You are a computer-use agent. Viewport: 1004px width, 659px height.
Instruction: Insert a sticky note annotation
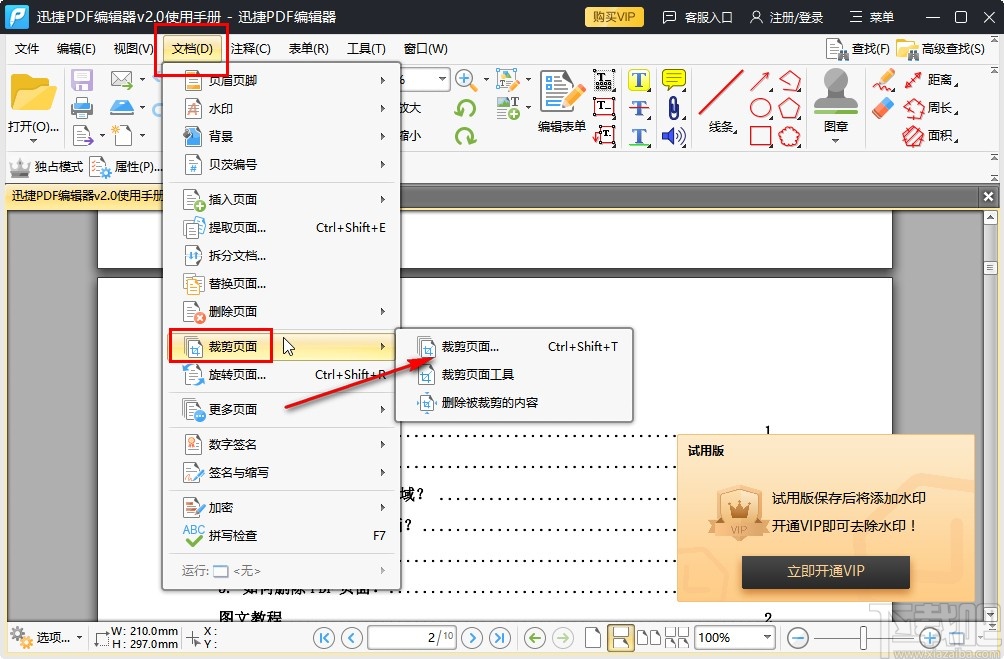coord(673,78)
